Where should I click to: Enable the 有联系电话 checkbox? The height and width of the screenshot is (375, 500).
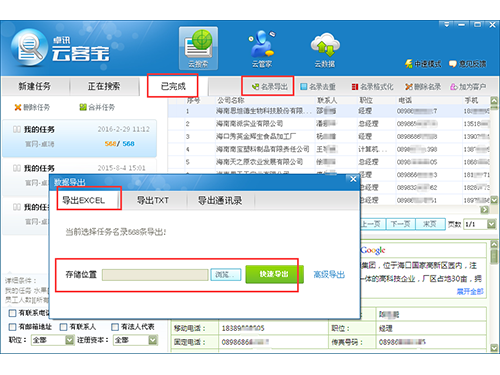click(12, 313)
